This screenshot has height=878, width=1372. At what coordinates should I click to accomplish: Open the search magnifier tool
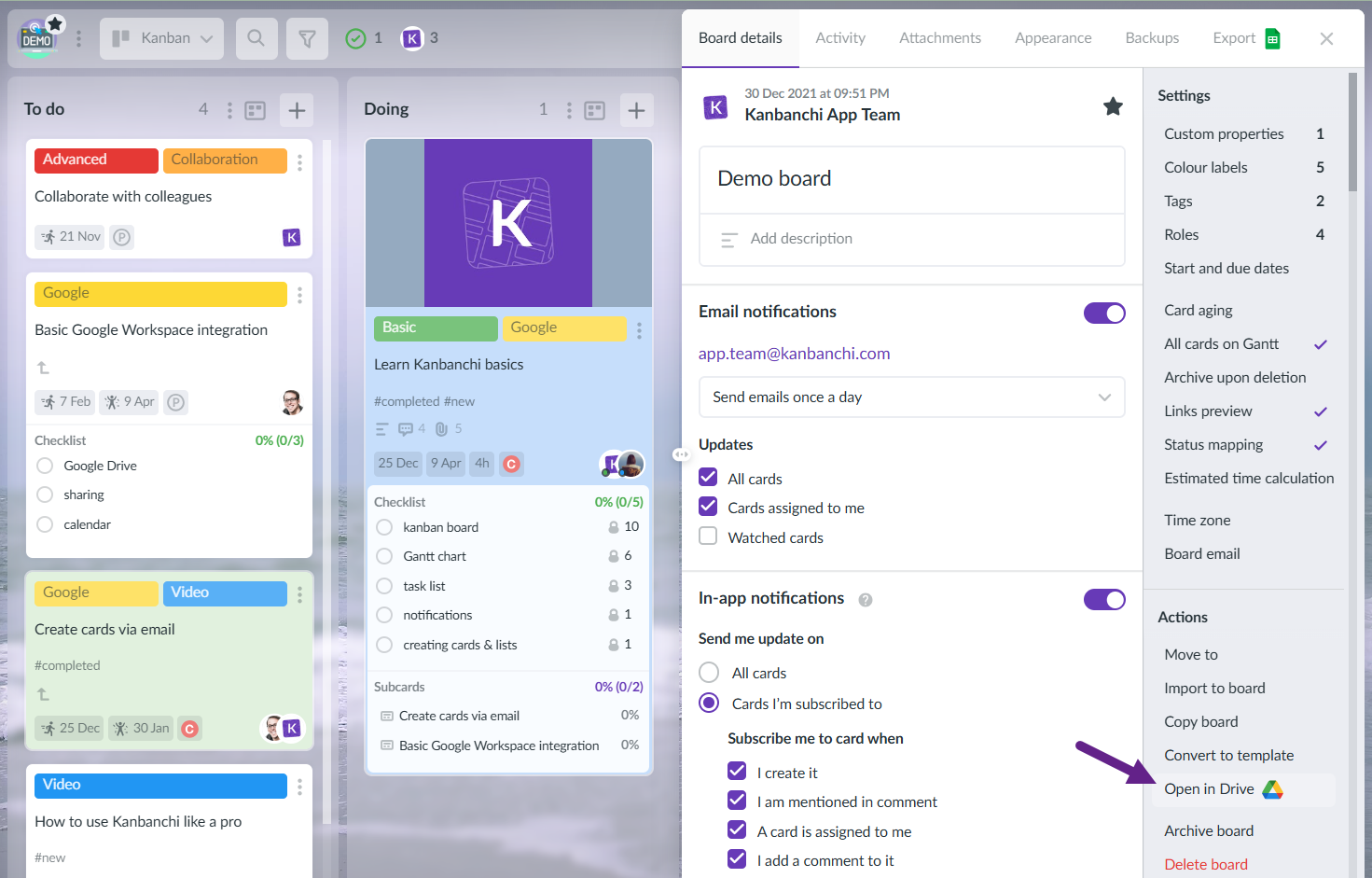(x=256, y=38)
